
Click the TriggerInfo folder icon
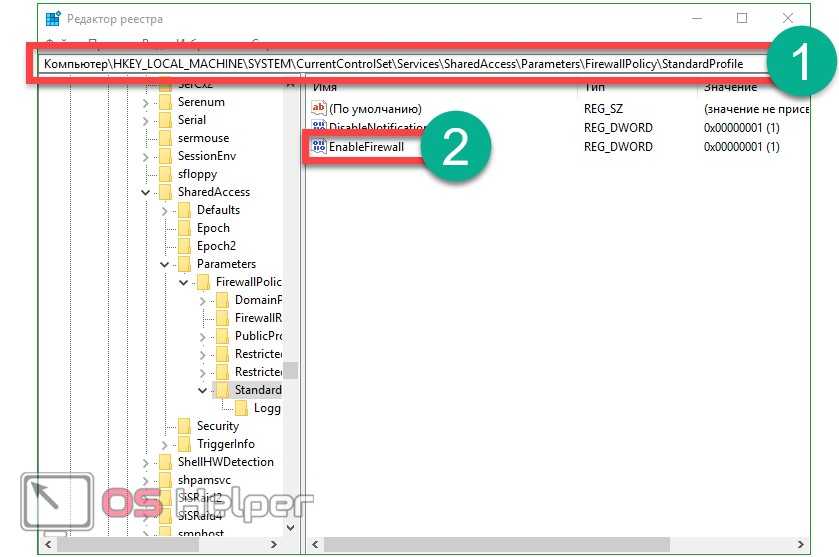(x=185, y=444)
